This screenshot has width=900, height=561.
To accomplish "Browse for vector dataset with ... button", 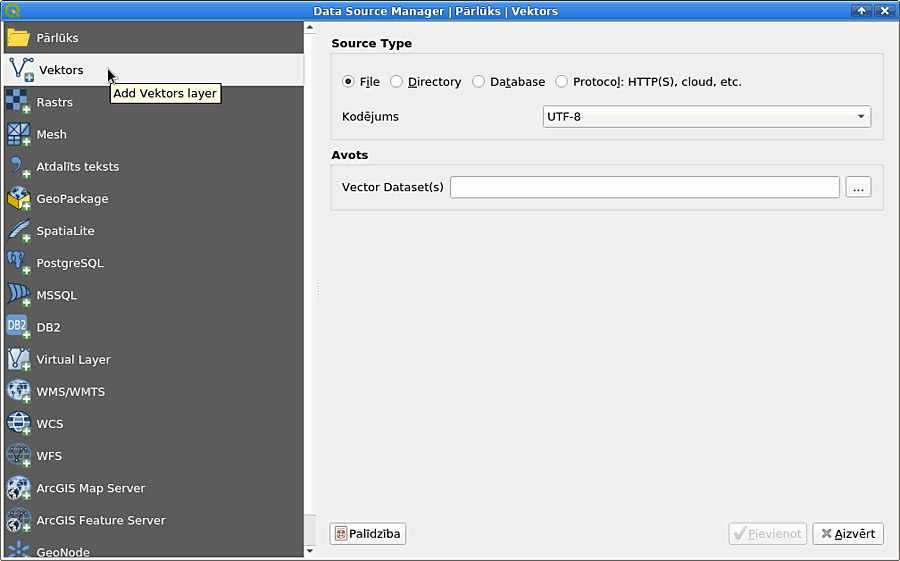I will click(x=858, y=187).
